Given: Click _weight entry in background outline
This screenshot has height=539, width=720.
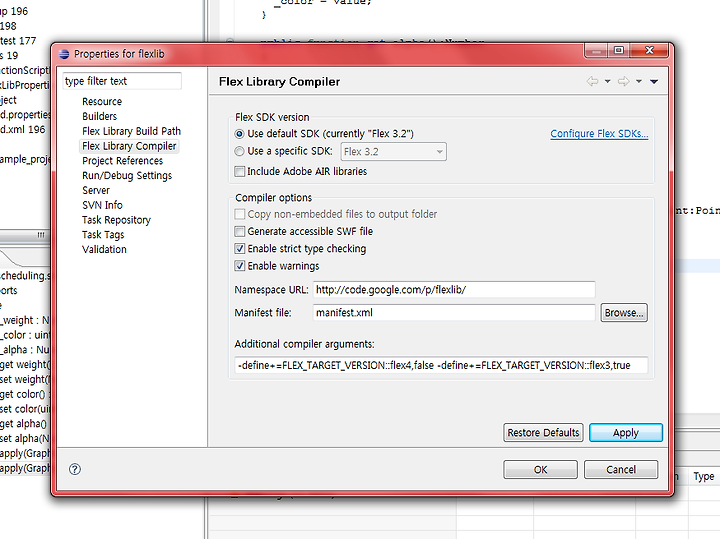Looking at the screenshot, I should click(25, 320).
